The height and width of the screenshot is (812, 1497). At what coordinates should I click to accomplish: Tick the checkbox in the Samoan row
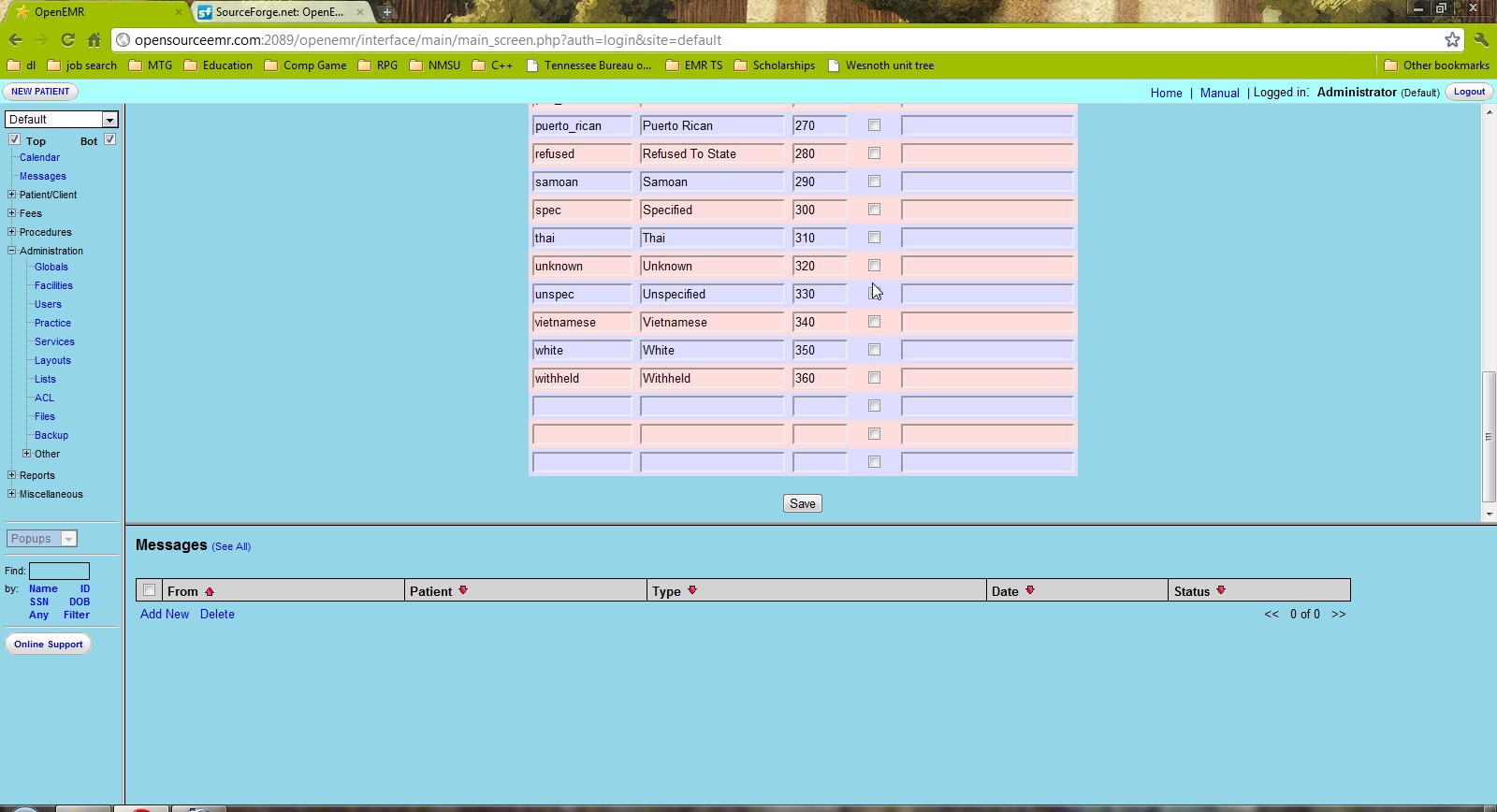[x=874, y=181]
